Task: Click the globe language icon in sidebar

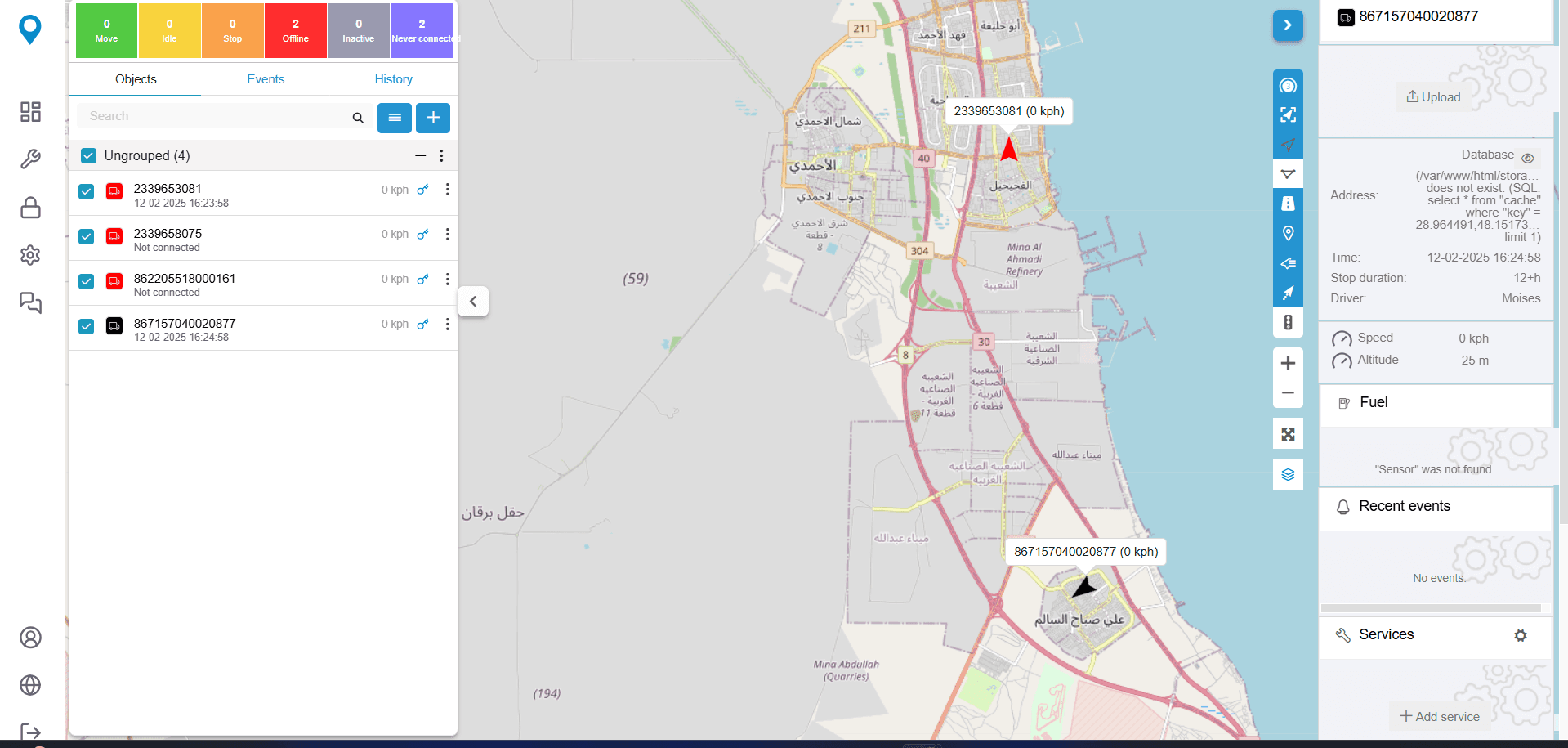Action: coord(30,685)
